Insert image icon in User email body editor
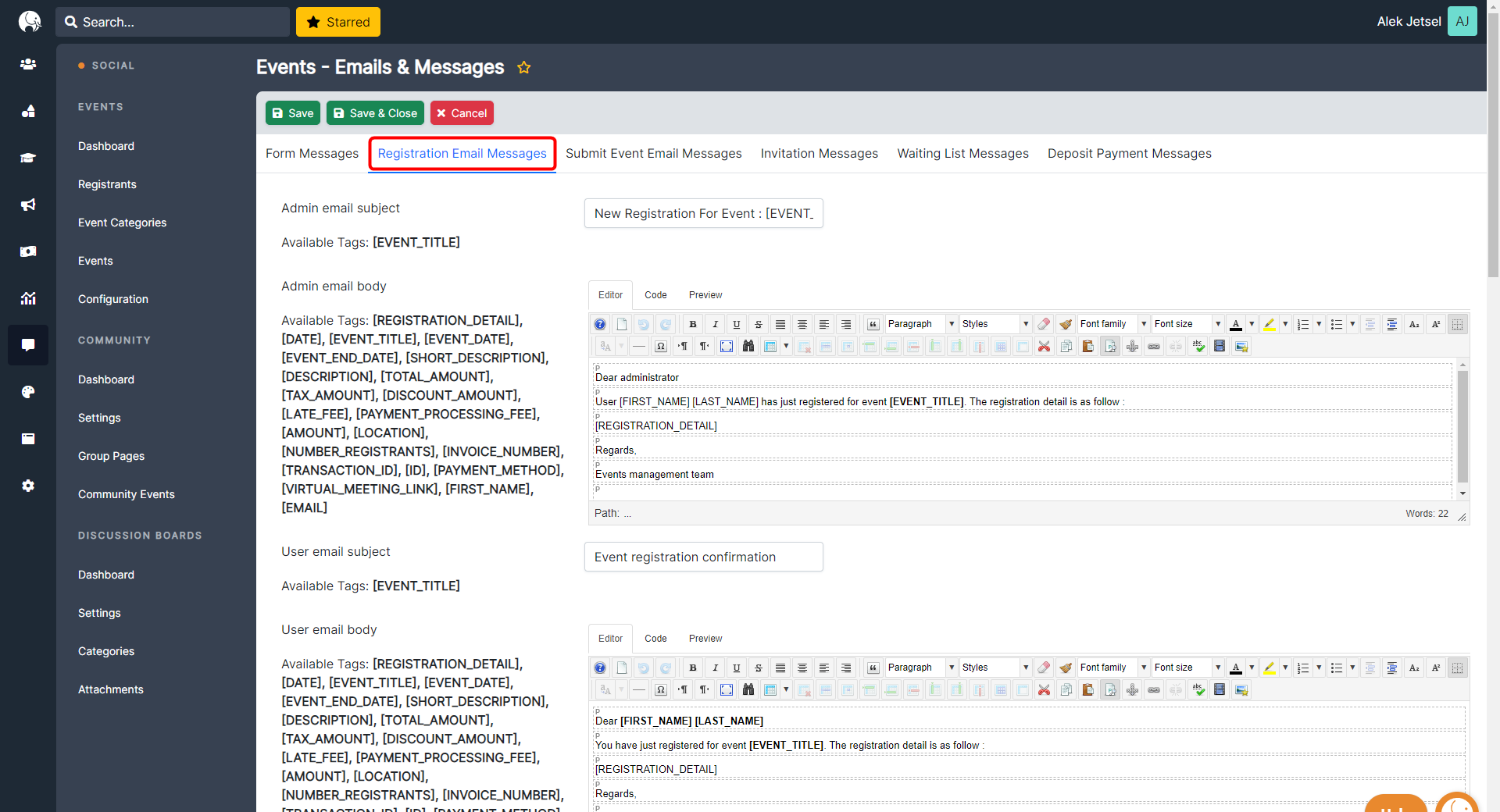Screen dimensions: 1500x812 point(1241,689)
